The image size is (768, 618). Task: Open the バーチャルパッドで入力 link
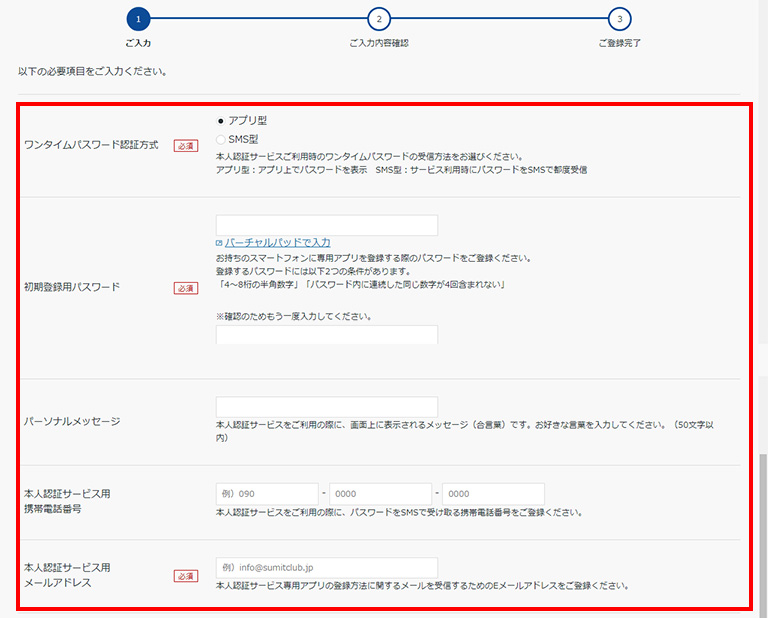coord(277,243)
